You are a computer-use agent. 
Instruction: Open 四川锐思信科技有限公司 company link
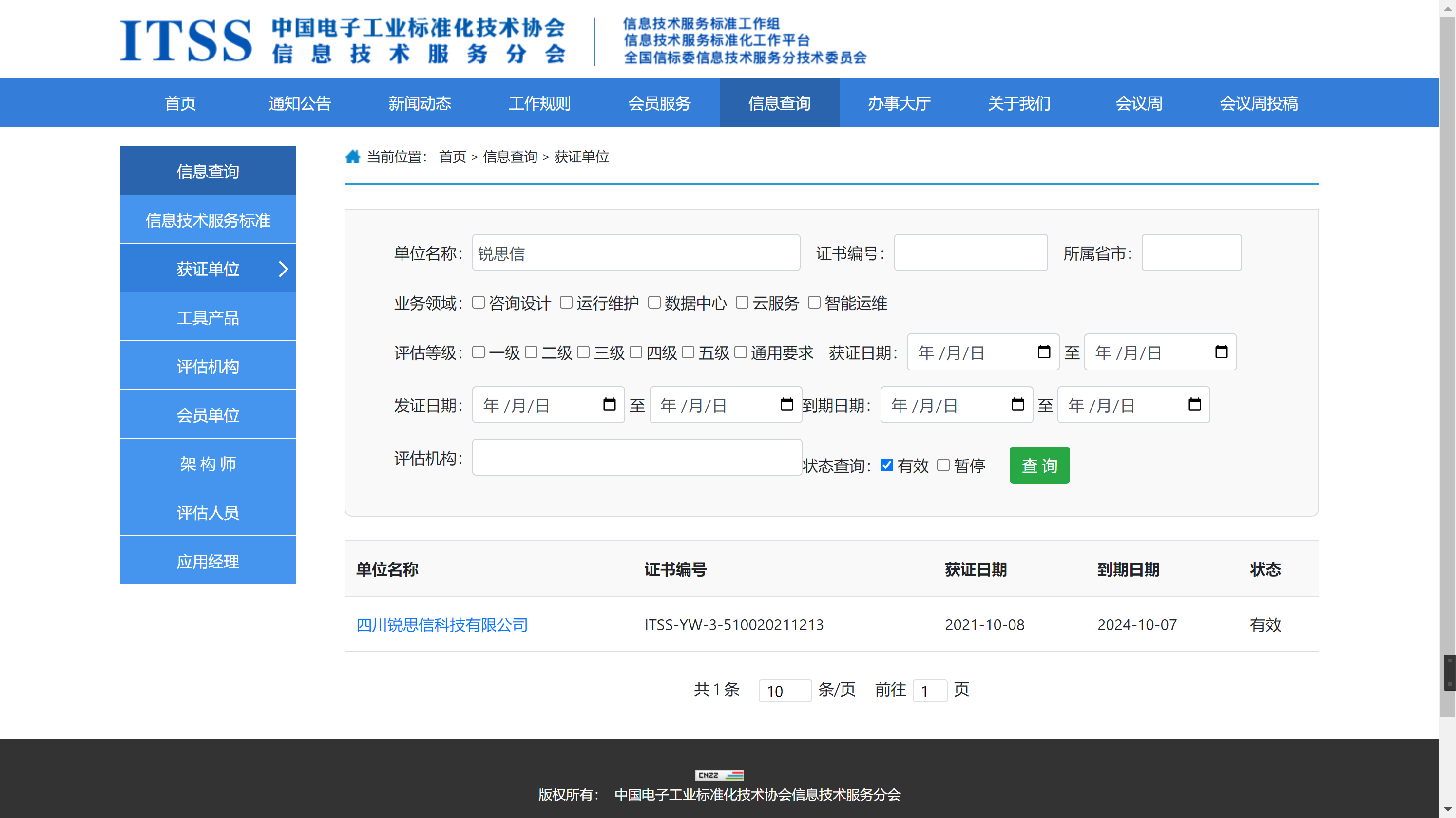tap(441, 624)
